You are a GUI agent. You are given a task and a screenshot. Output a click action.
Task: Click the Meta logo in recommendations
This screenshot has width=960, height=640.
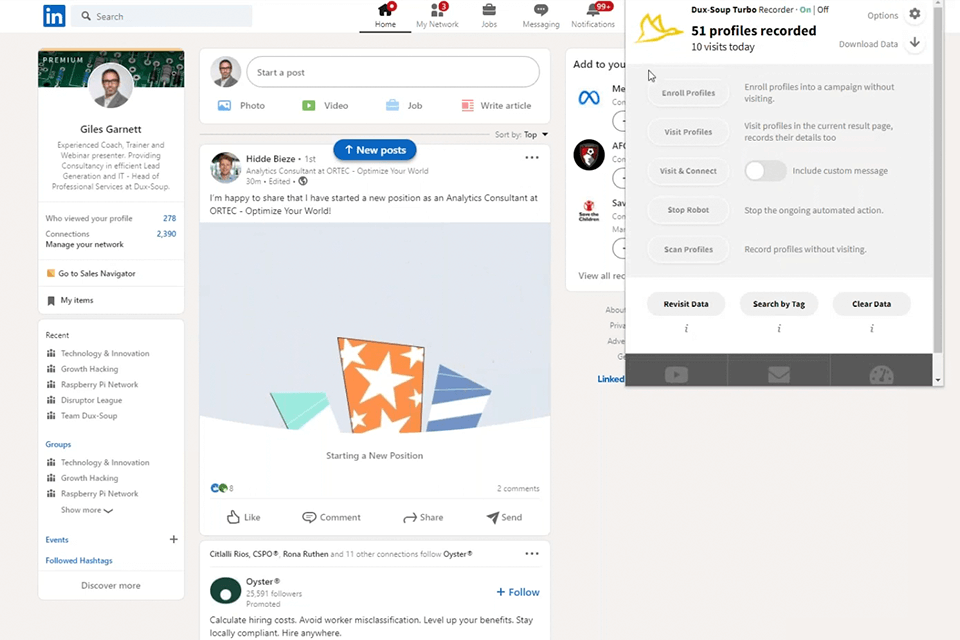(588, 97)
